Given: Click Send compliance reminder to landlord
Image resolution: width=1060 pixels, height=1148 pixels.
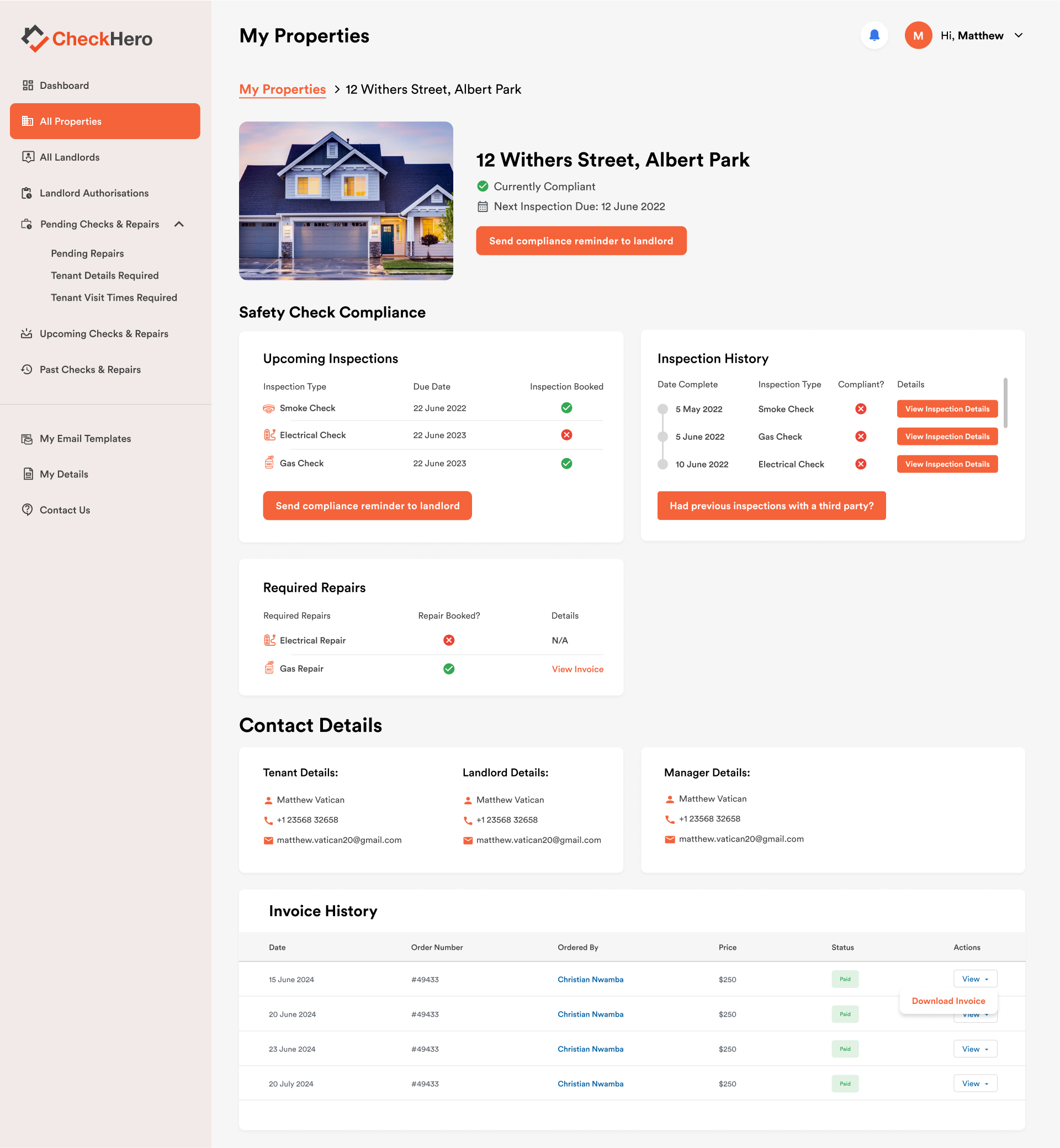Looking at the screenshot, I should point(581,241).
